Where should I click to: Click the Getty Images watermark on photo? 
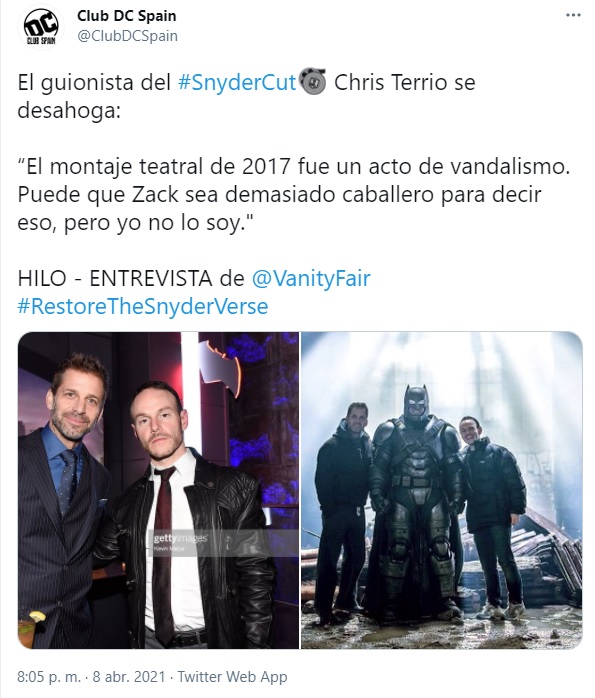(180, 542)
